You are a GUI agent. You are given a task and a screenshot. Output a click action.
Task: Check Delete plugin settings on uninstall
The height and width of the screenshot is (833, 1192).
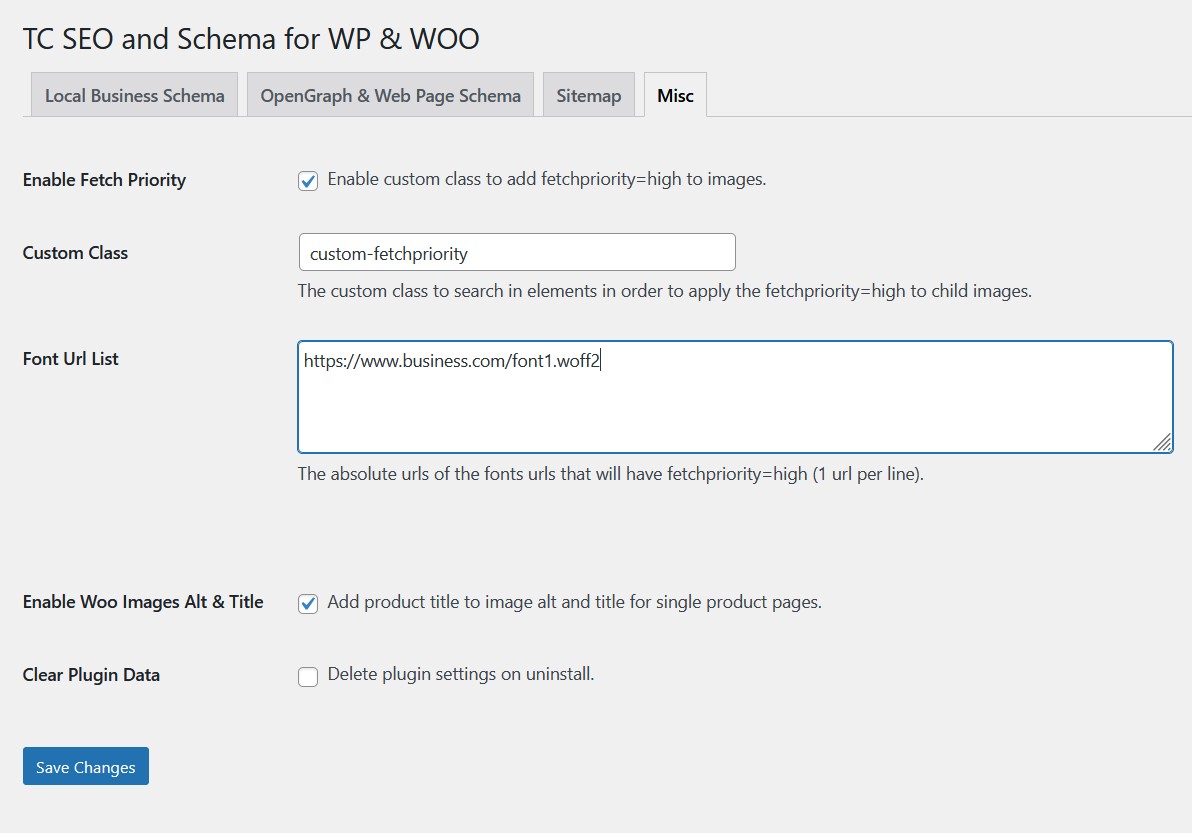coord(308,677)
